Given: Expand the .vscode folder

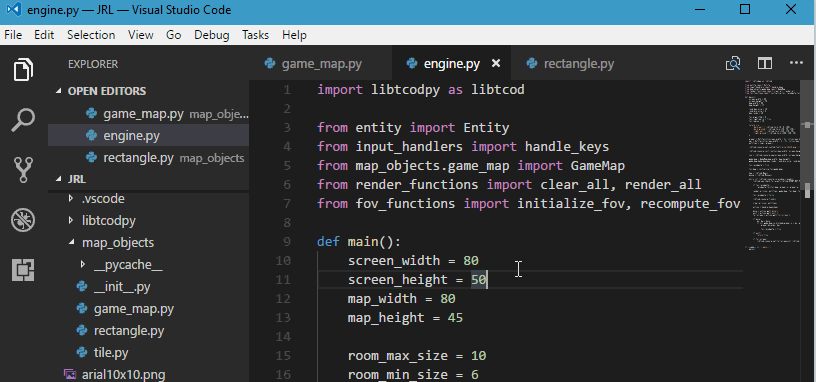Looking at the screenshot, I should (x=71, y=198).
